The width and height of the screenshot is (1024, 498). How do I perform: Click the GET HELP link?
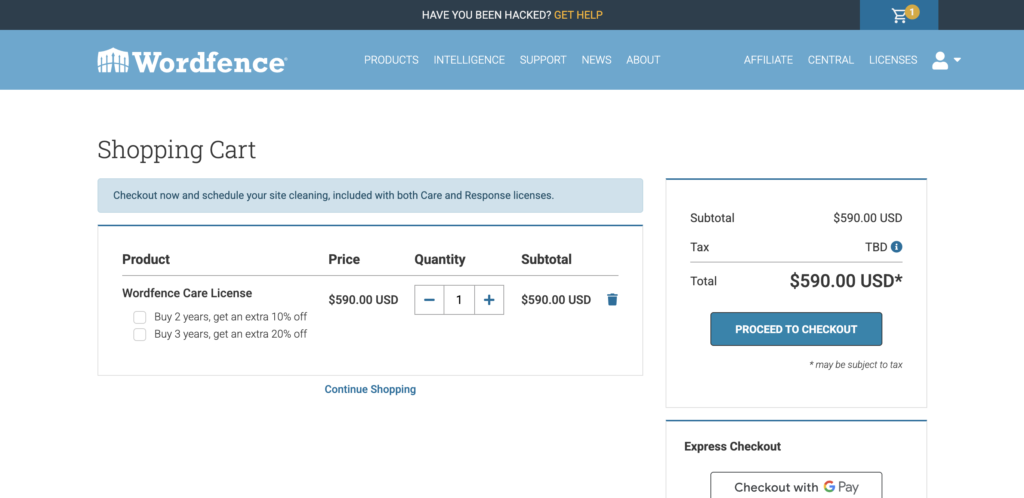click(x=578, y=15)
